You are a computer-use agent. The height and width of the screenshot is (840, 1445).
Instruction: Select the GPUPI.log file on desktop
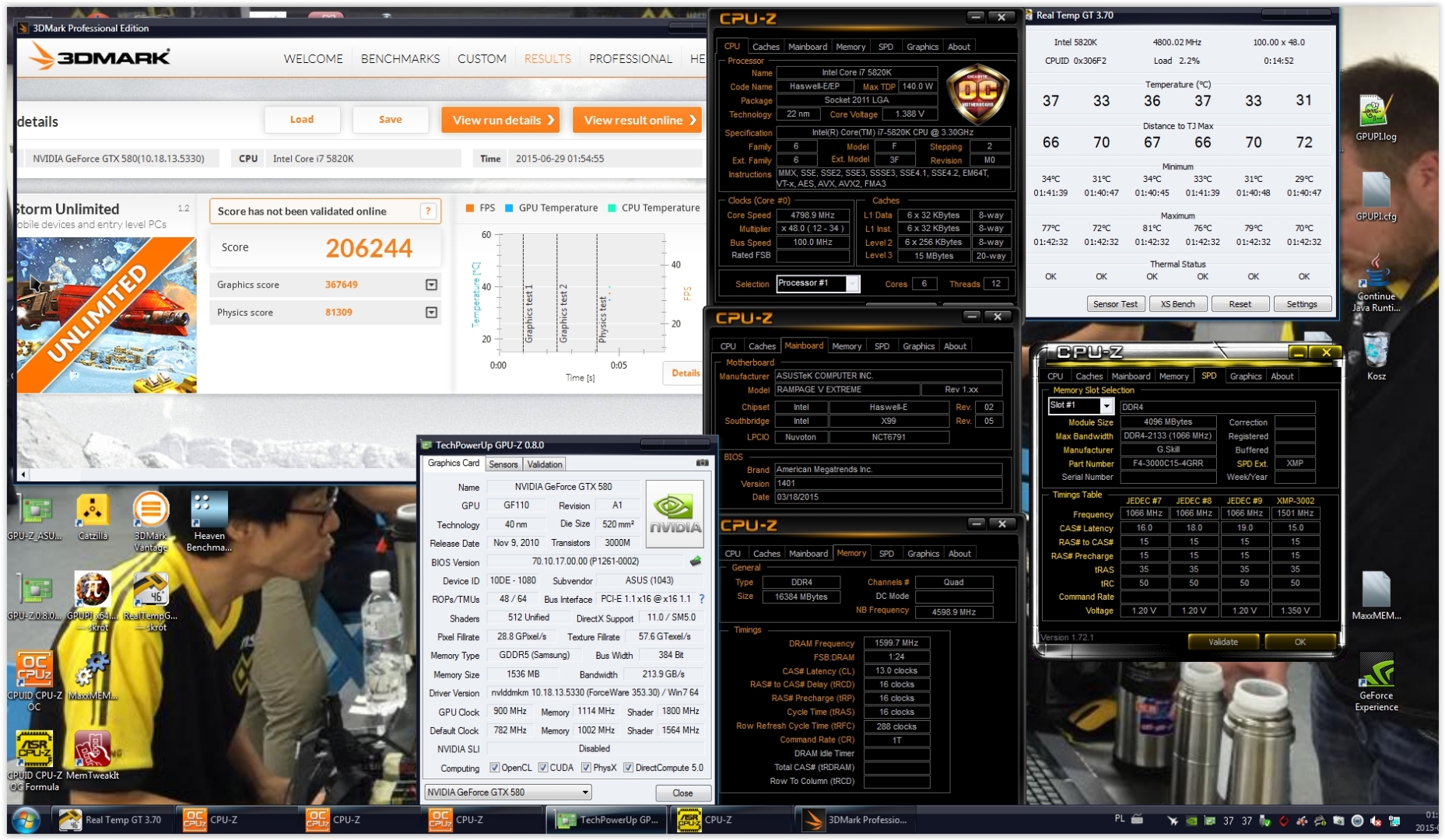[1376, 118]
